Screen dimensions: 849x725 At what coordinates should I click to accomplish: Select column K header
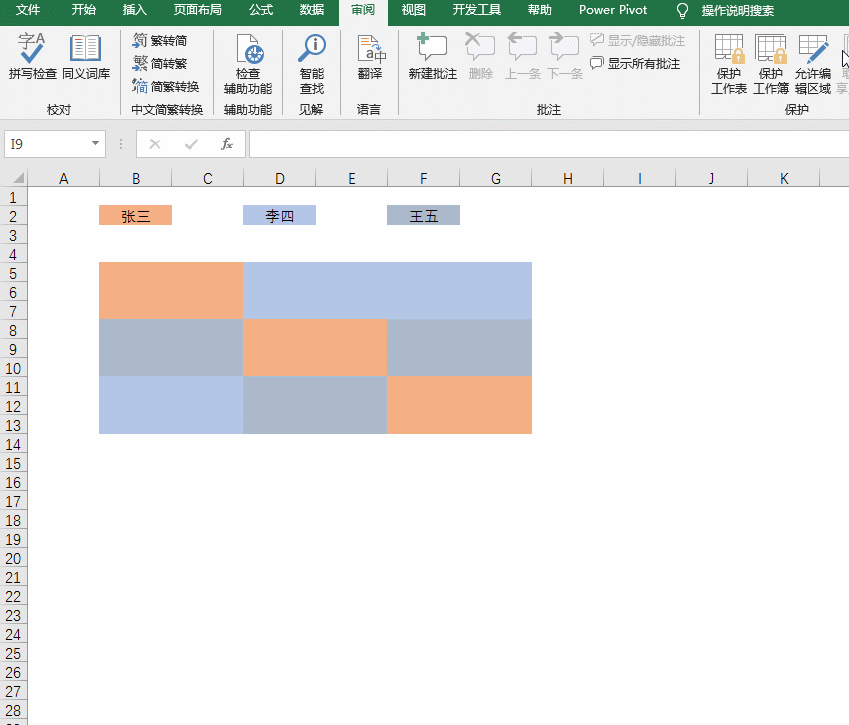pos(783,178)
